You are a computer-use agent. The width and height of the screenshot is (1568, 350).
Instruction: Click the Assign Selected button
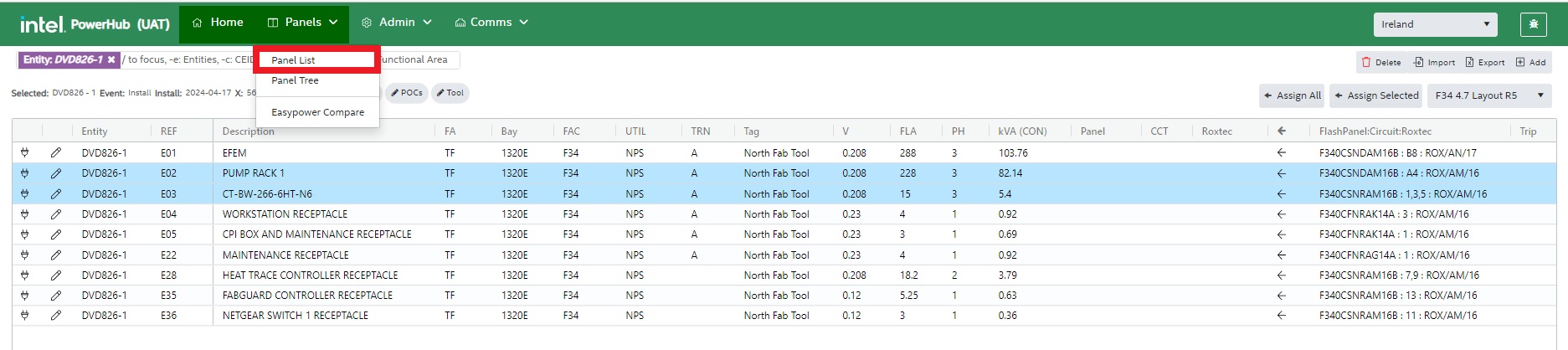pos(1376,95)
